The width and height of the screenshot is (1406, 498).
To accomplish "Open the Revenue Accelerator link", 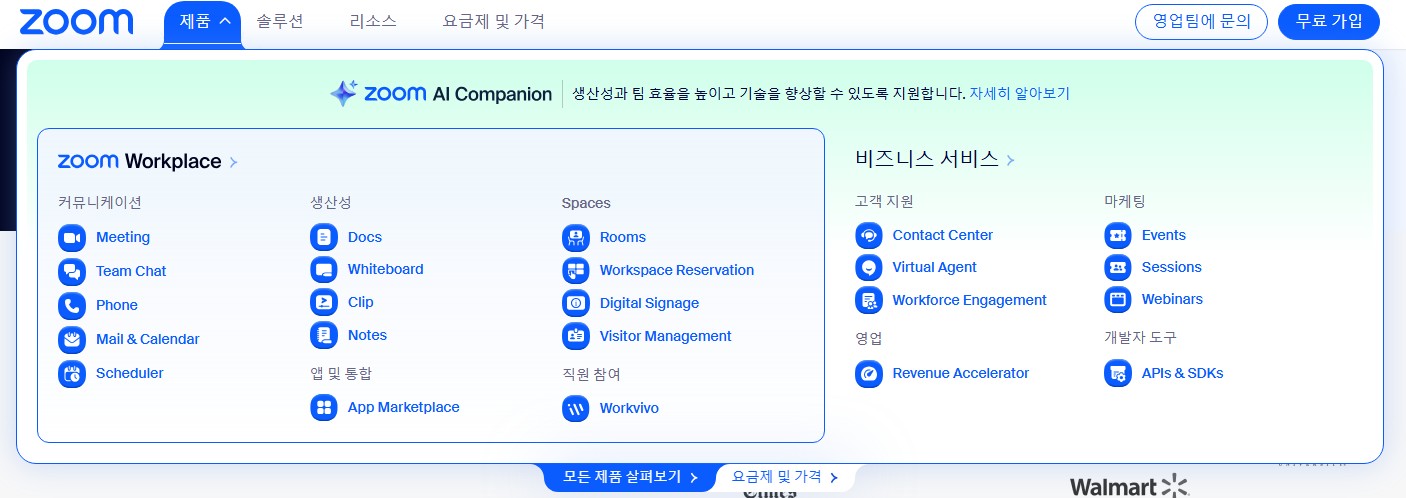I will [961, 374].
